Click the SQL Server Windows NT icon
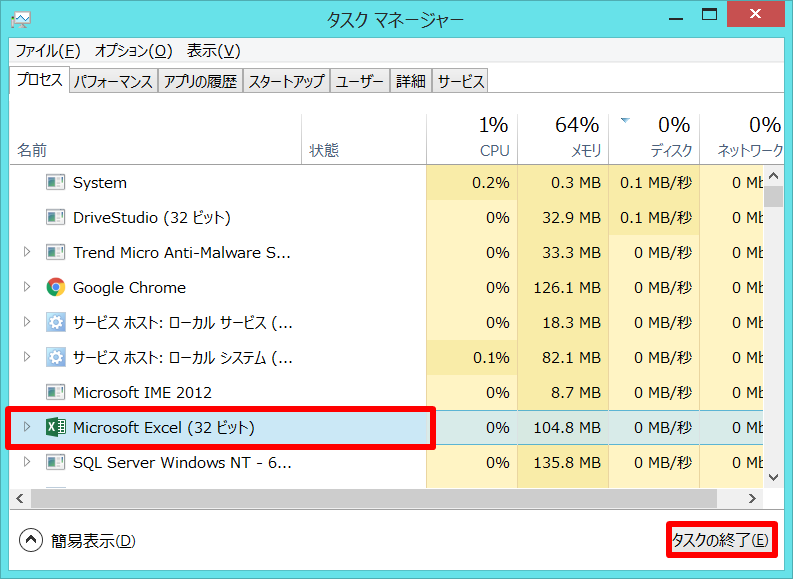Screen dimensions: 793x579 click(x=56, y=462)
